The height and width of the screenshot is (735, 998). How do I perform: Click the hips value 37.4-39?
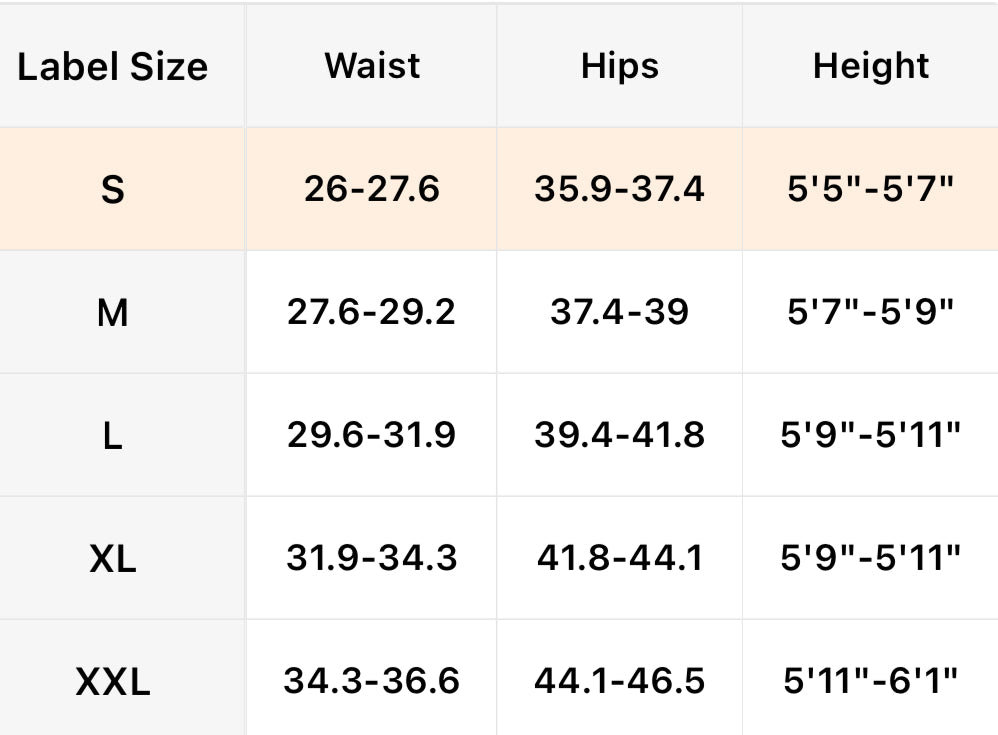point(620,312)
